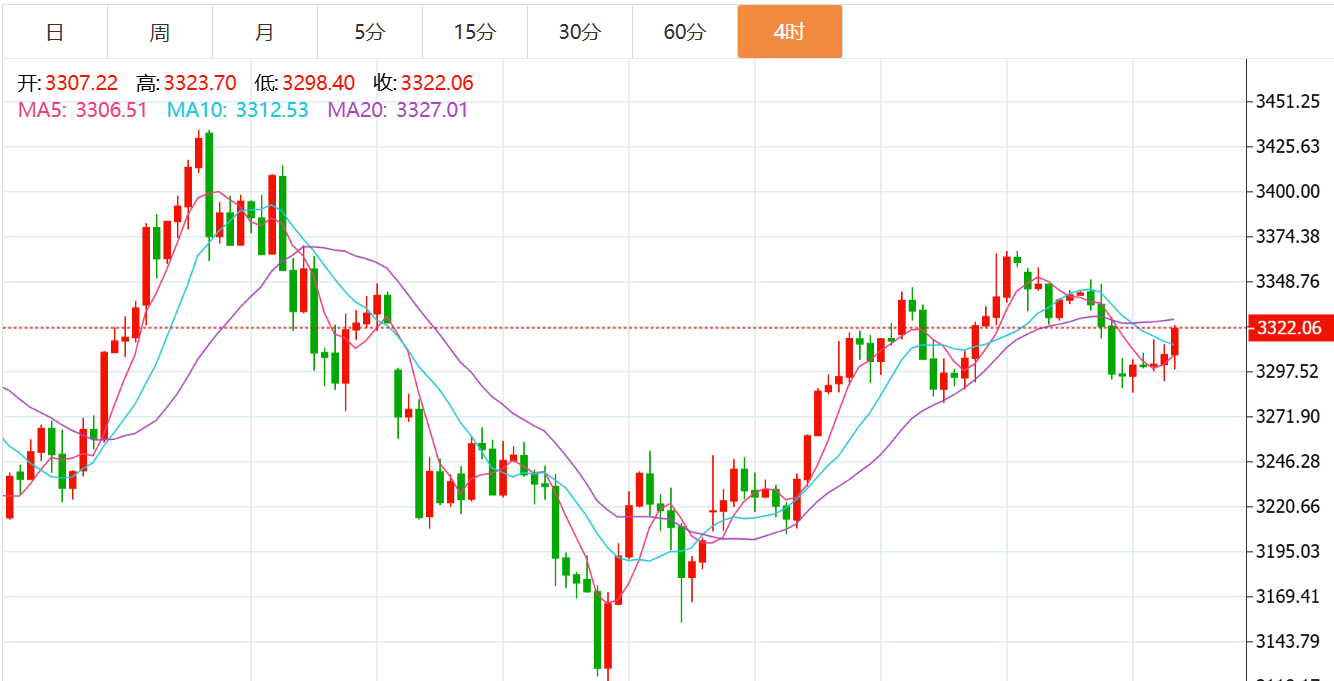Click the 3195.03 price axis label
The image size is (1334, 681).
click(1289, 552)
